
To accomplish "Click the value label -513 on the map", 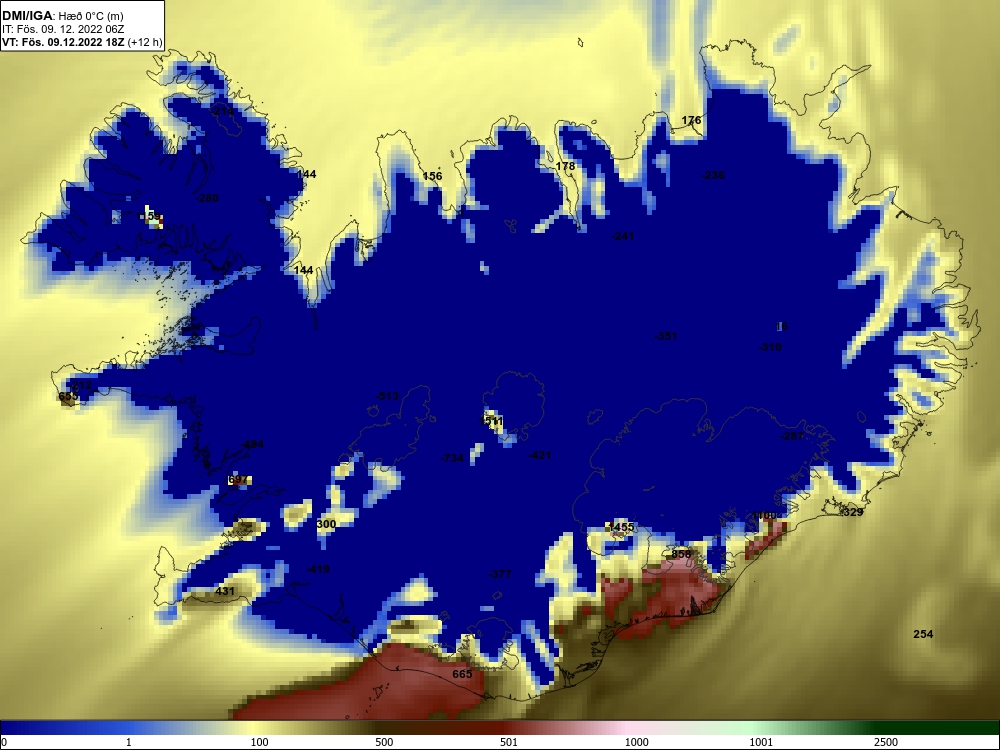I will [386, 396].
